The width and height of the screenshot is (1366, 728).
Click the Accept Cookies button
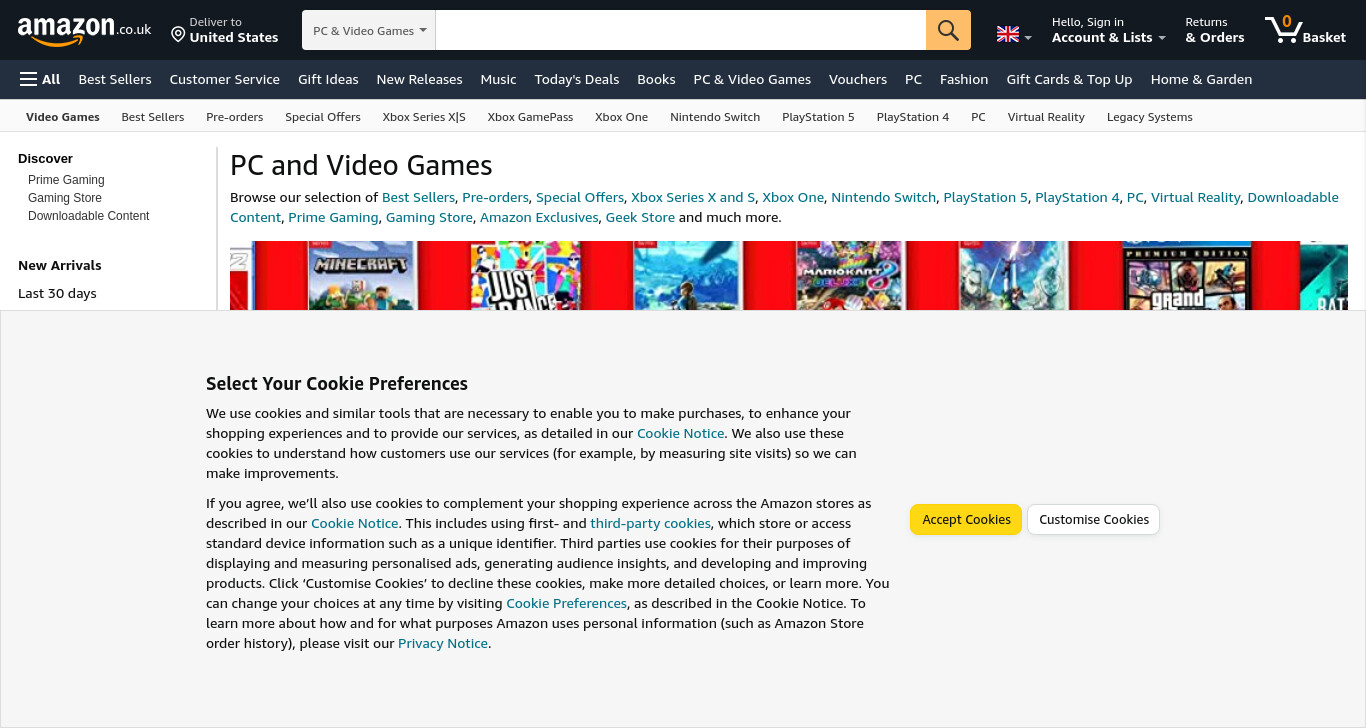coord(966,520)
